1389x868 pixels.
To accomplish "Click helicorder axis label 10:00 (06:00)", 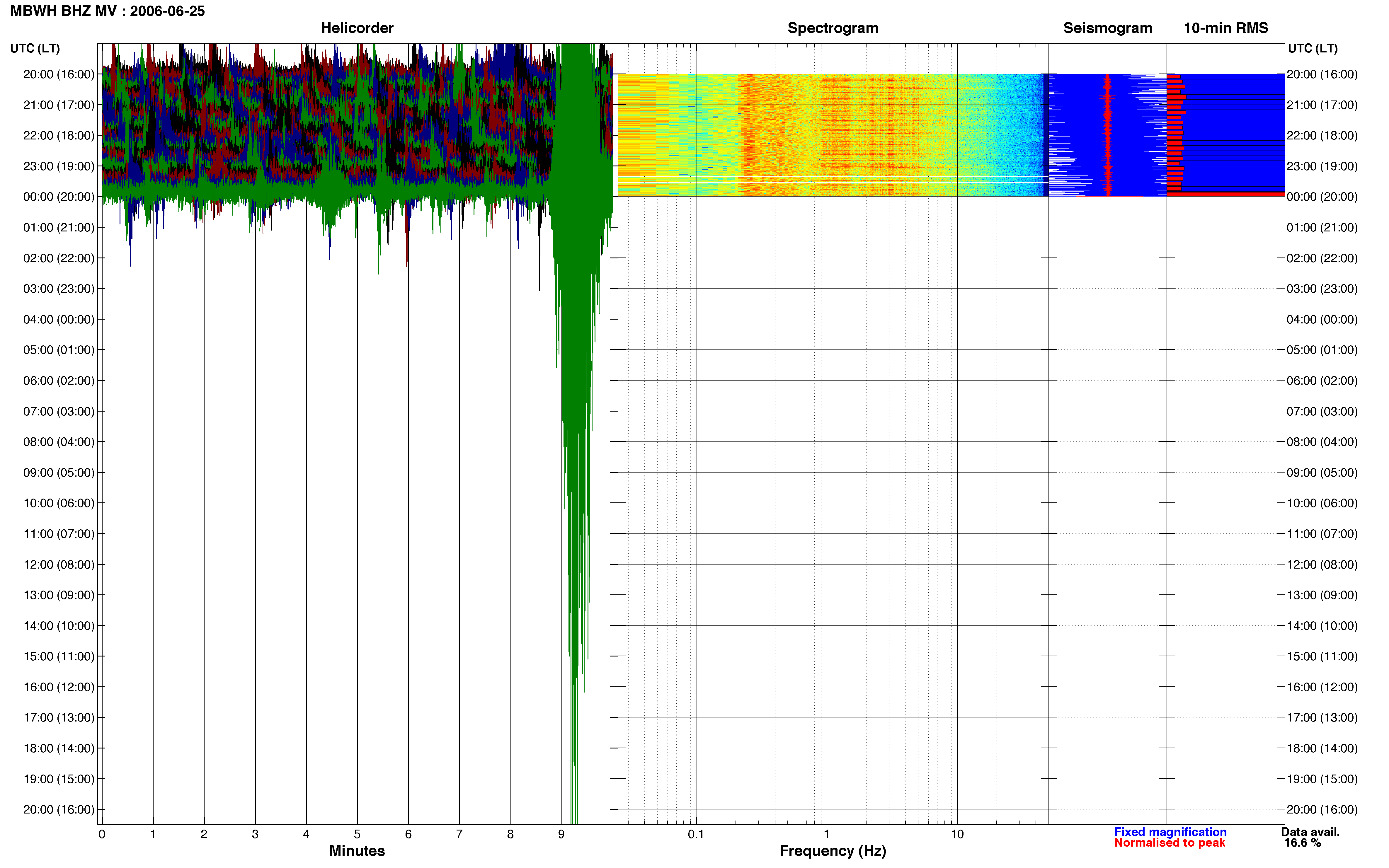I will [x=59, y=503].
